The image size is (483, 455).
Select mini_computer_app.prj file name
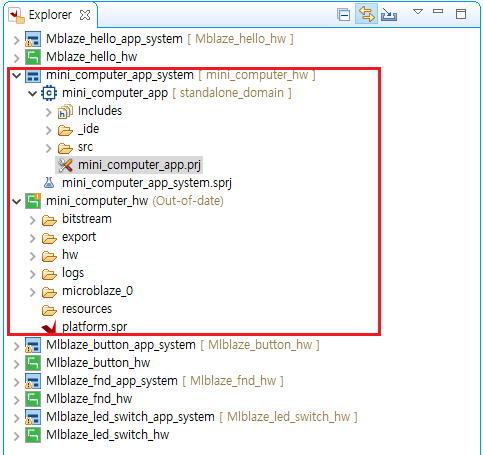(139, 165)
